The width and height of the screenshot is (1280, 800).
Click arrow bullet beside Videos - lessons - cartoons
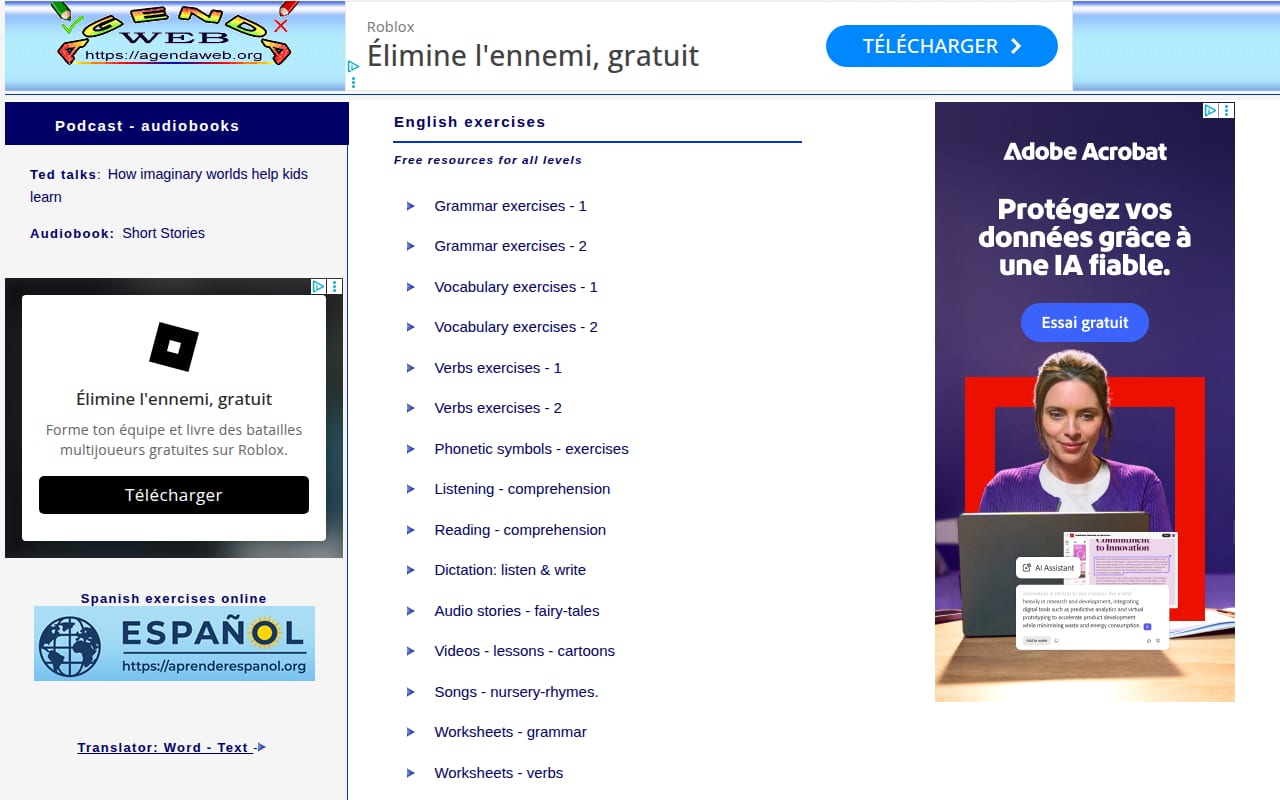(411, 651)
